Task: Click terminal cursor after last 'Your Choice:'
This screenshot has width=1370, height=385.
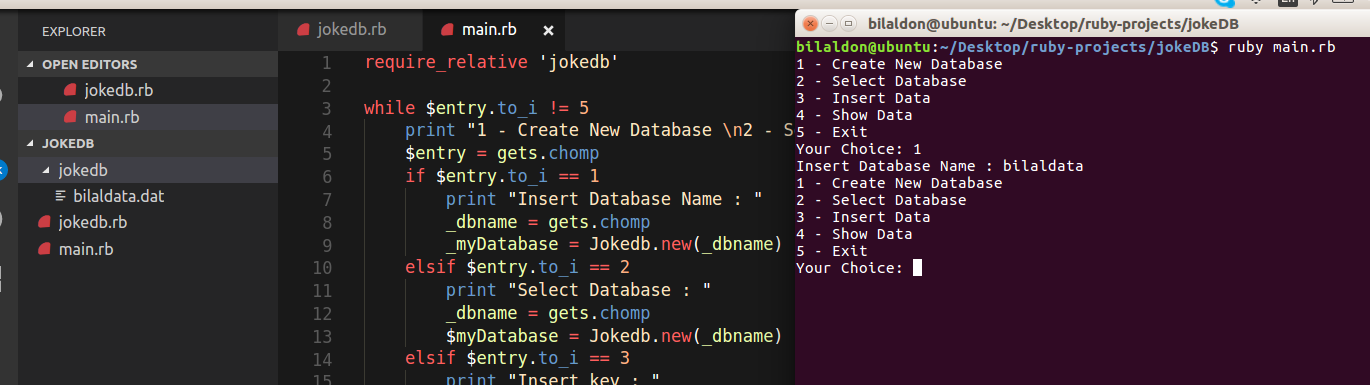Action: pos(917,268)
